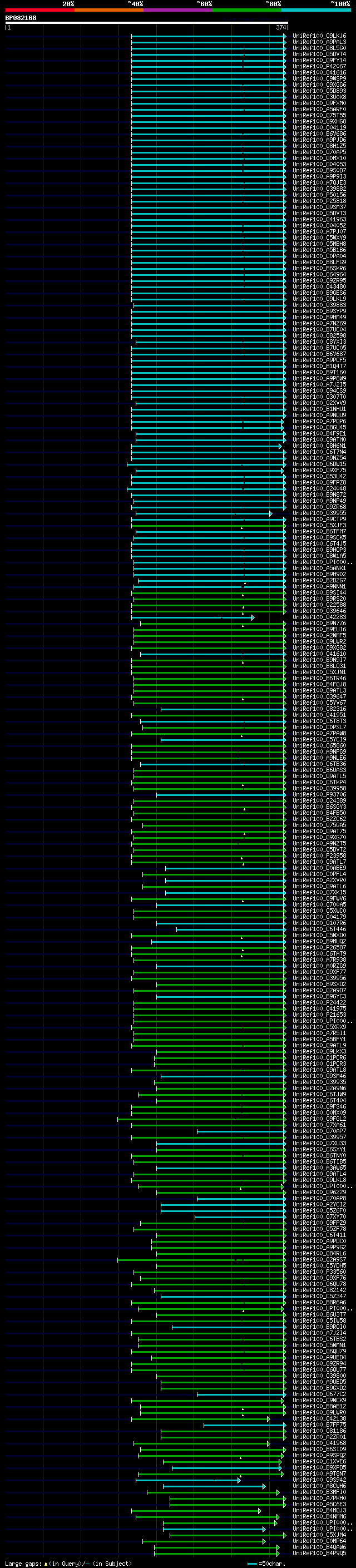Select subject label UniRef100_P25818
Viewport: 356px width, 1568px height.
[319, 201]
